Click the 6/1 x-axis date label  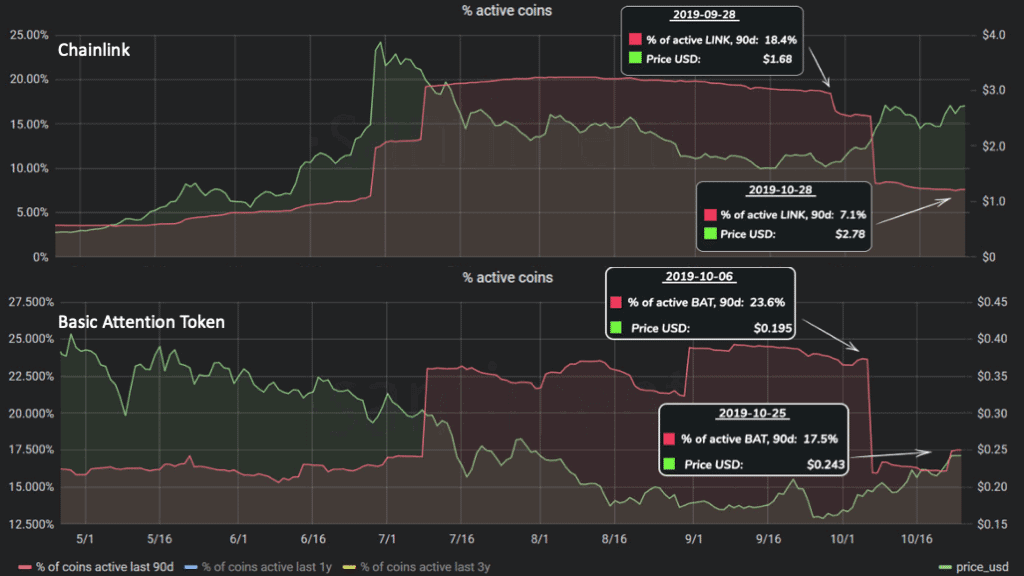[x=238, y=539]
